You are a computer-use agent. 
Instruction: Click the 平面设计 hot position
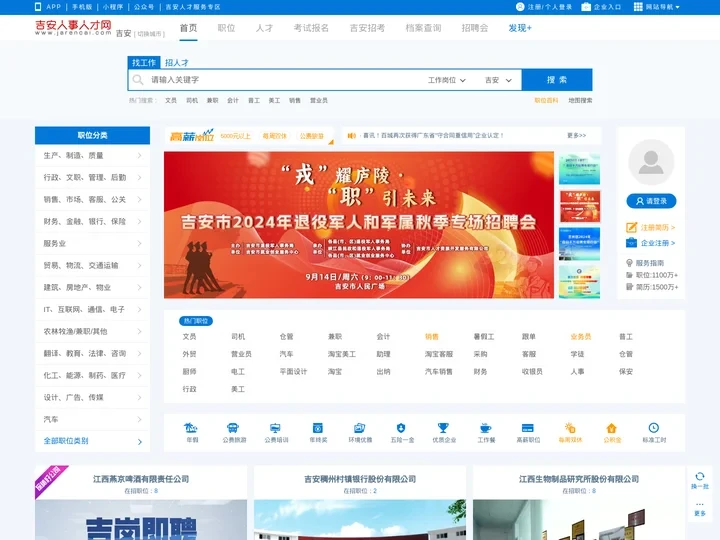(293, 371)
